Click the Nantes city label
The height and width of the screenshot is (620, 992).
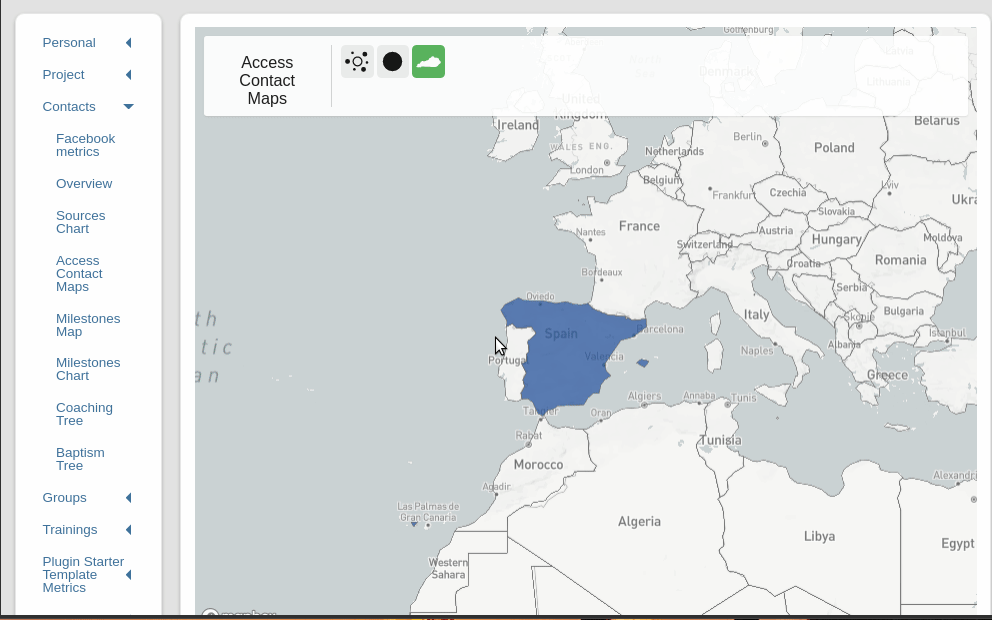[590, 232]
